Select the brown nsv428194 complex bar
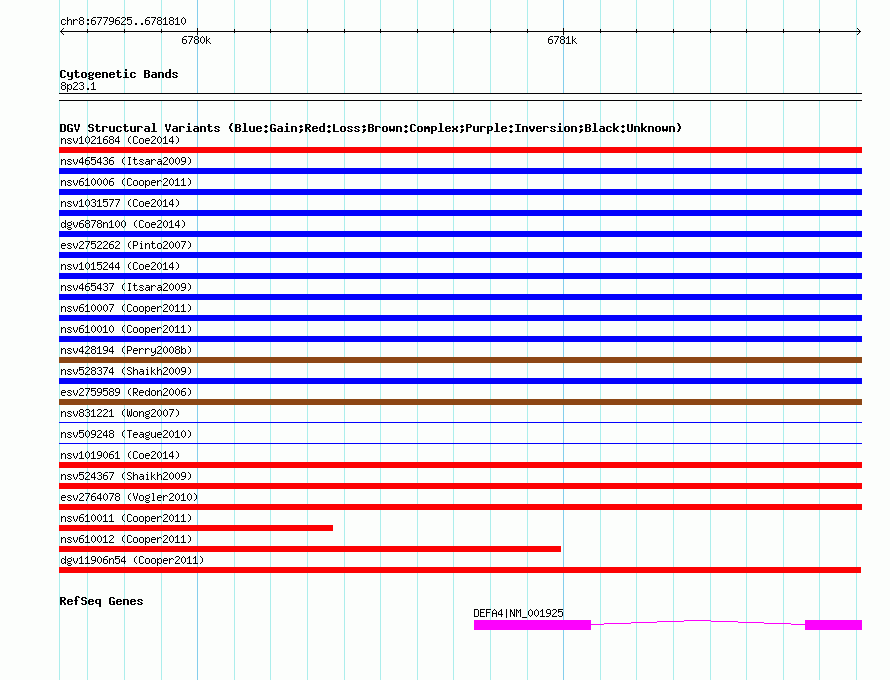This screenshot has height=680, width=890. (460, 360)
